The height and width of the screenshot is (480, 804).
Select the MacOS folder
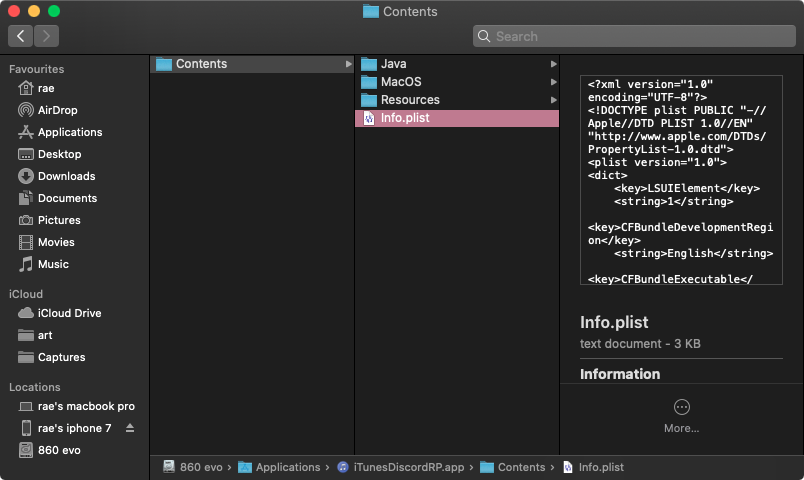pos(457,82)
